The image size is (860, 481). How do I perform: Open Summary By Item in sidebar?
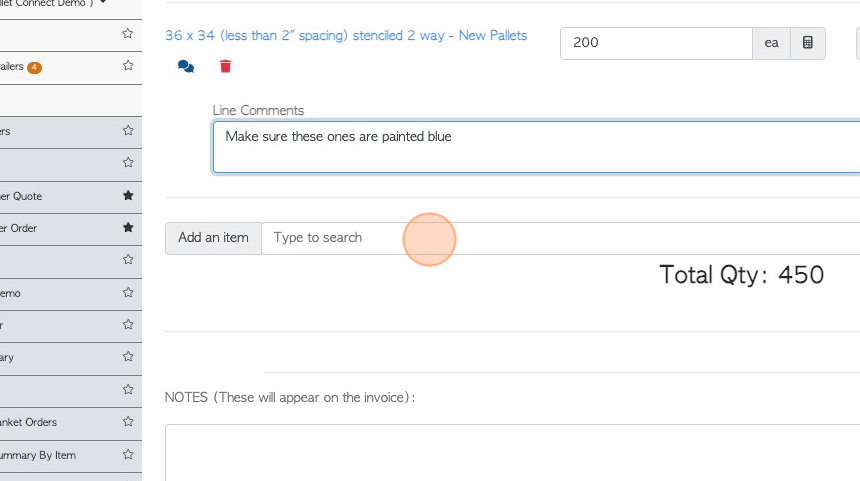point(38,455)
